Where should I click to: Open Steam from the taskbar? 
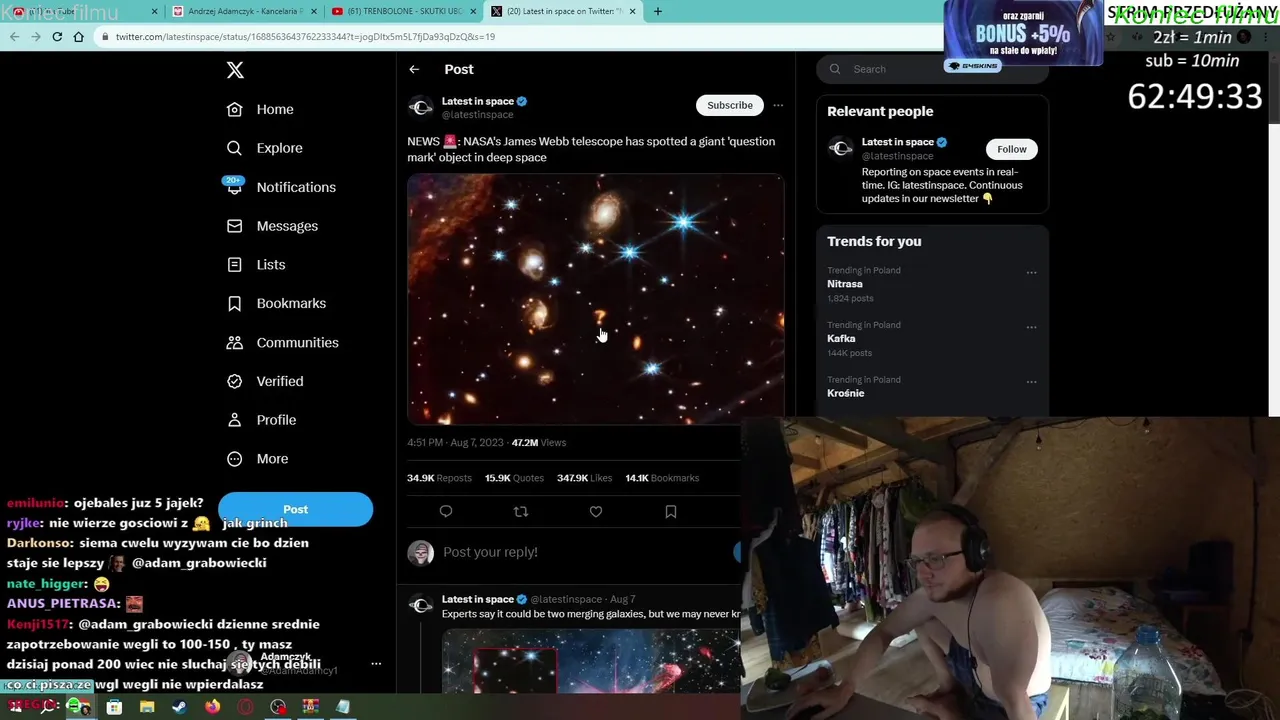[179, 707]
